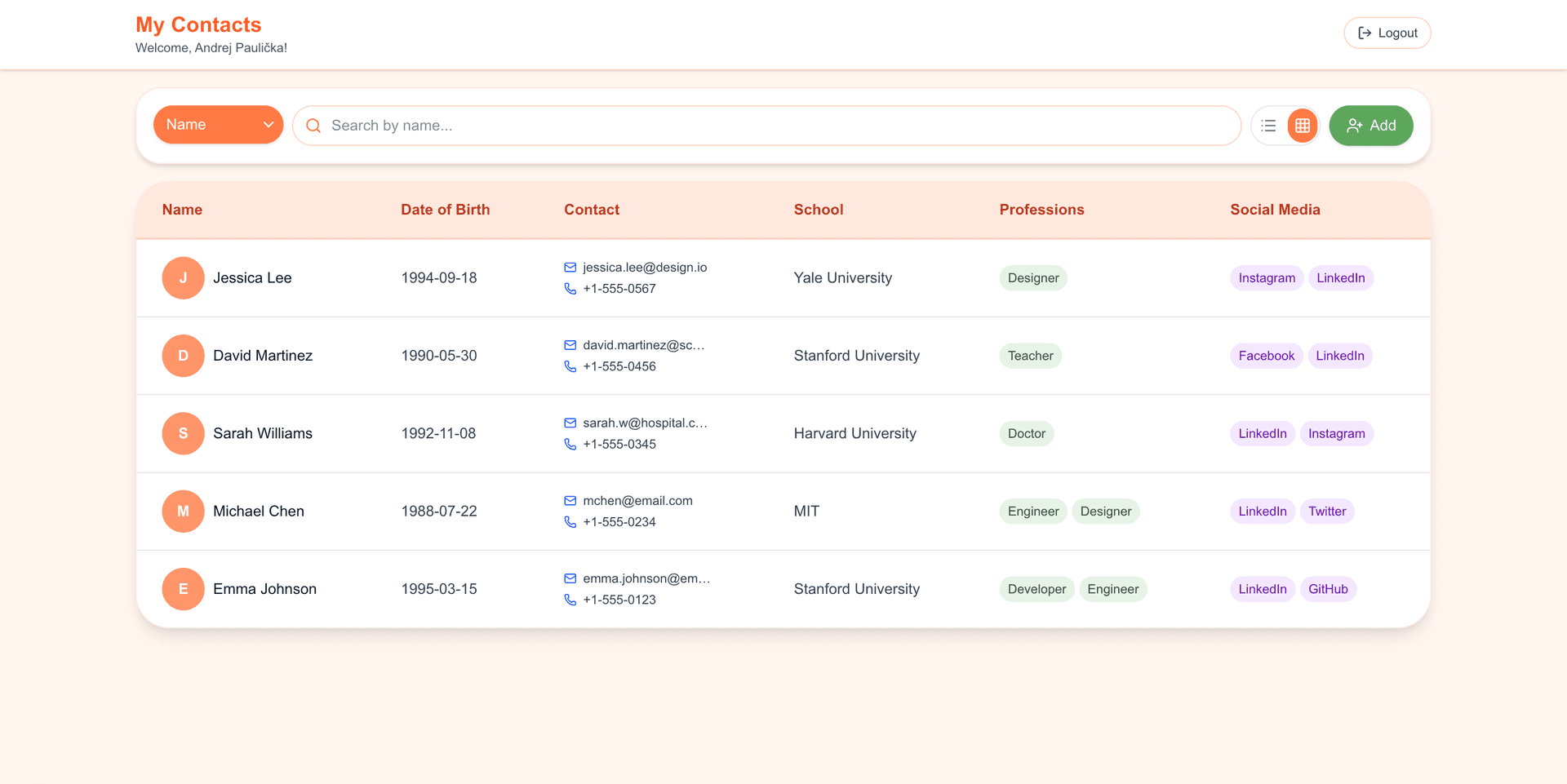This screenshot has width=1567, height=784.
Task: Log out of the account
Action: [1387, 33]
